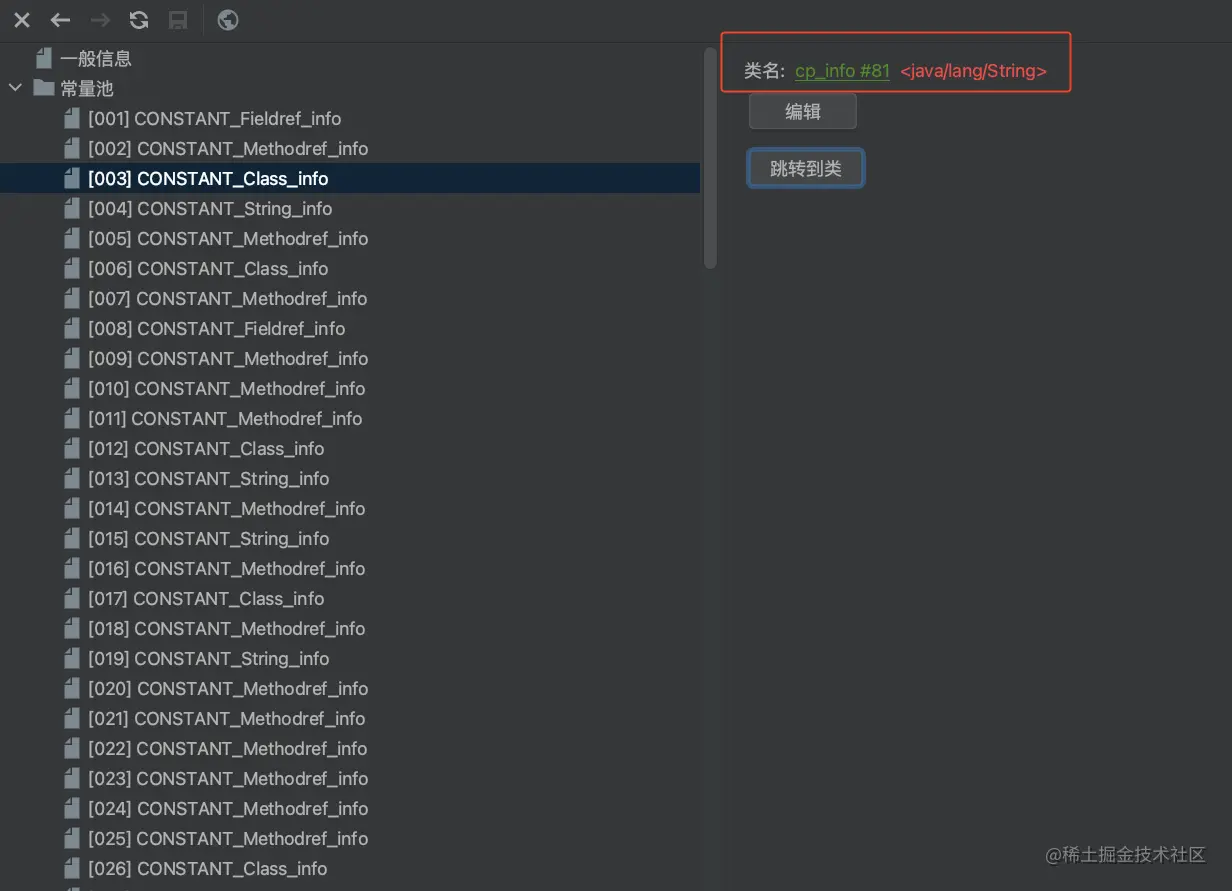Select [004] CONSTANT_String_info
Screen dimensions: 1232x891
[350, 208]
